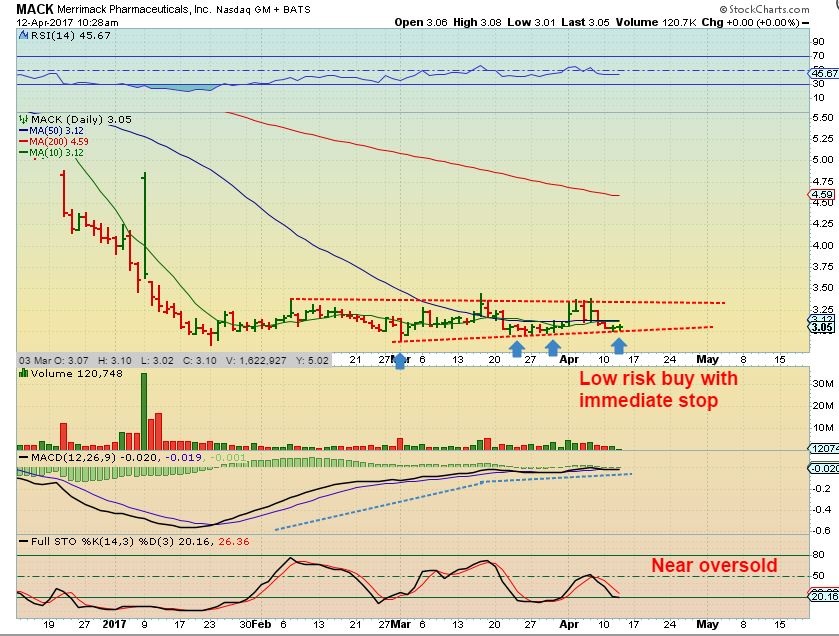Click the red 4.59 value tag on the price axis
The image size is (839, 636).
click(824, 194)
